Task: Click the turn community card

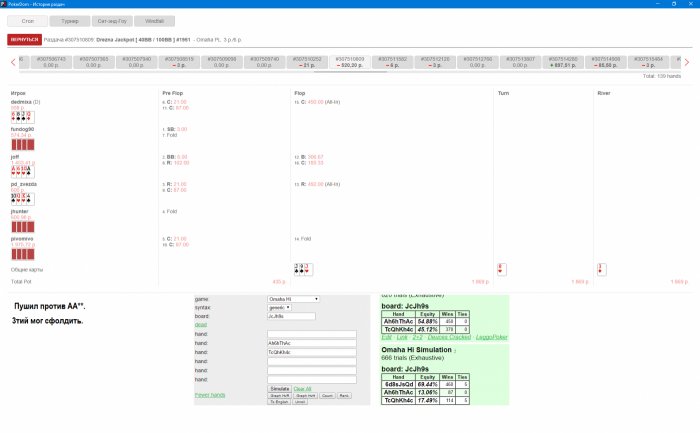Action: click(502, 269)
